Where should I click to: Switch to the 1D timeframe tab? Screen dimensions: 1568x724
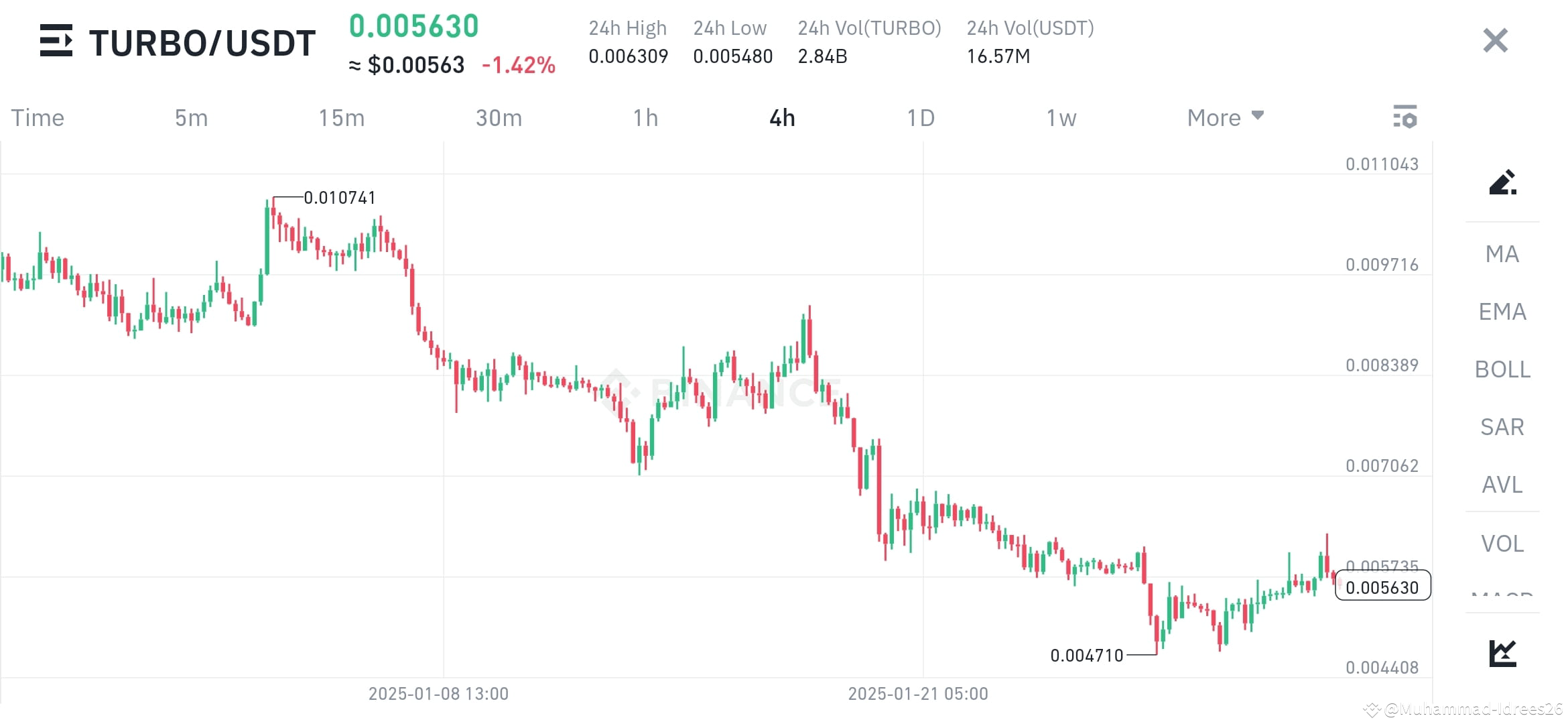(x=921, y=117)
